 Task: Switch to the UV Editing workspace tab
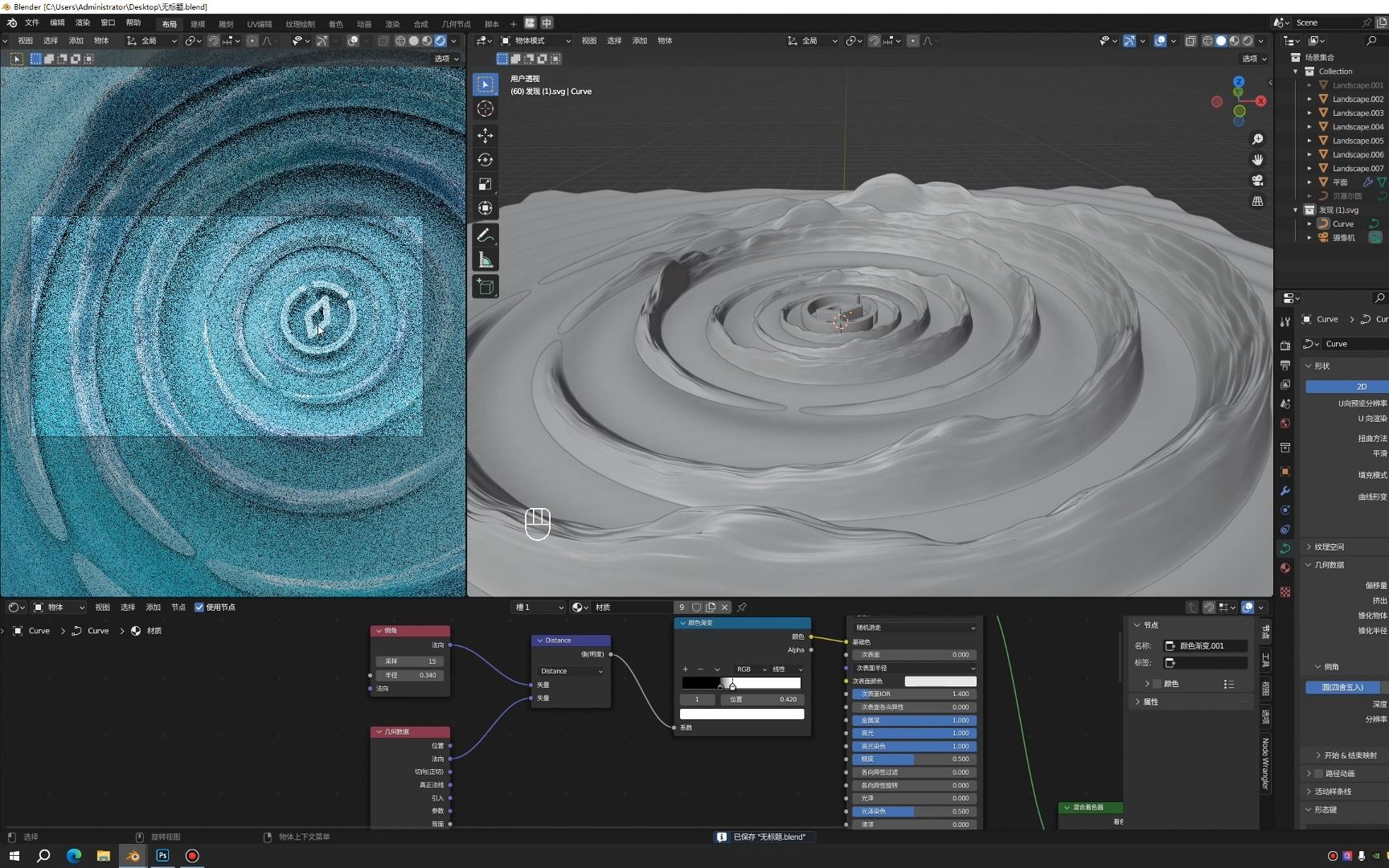pos(259,24)
